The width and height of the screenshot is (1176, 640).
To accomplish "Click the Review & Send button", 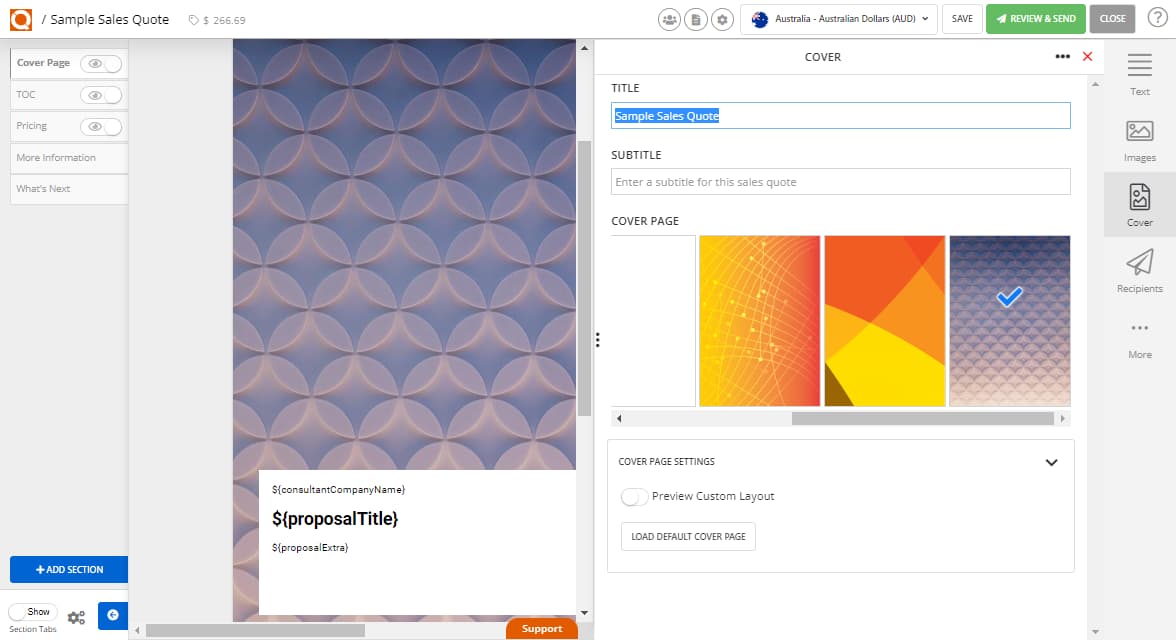I will (x=1035, y=19).
